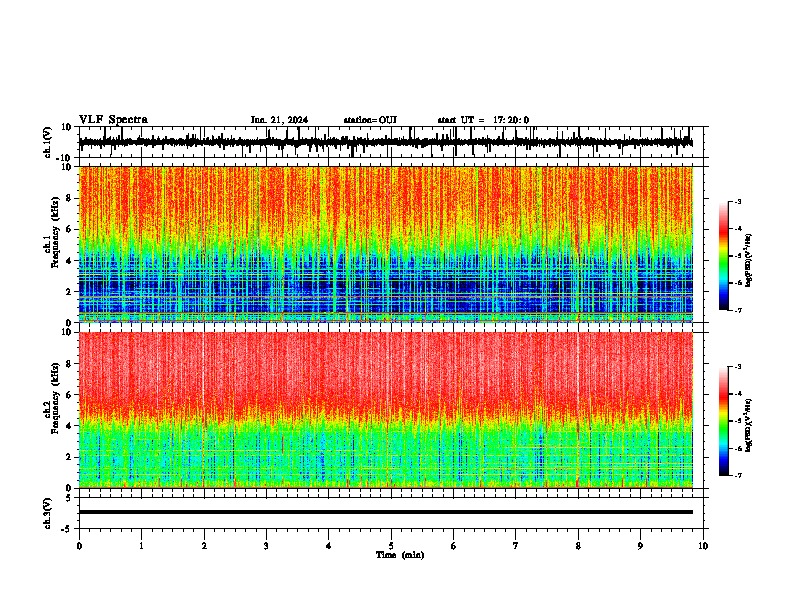The image size is (792, 612).
Task: Click the "start UT = 17:20: 0" text
Action: click(x=483, y=120)
